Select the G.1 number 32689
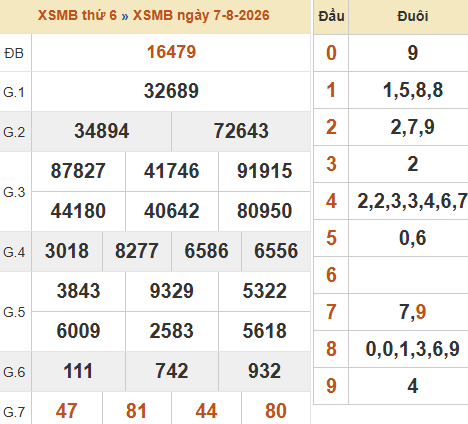The image size is (468, 424). [171, 91]
